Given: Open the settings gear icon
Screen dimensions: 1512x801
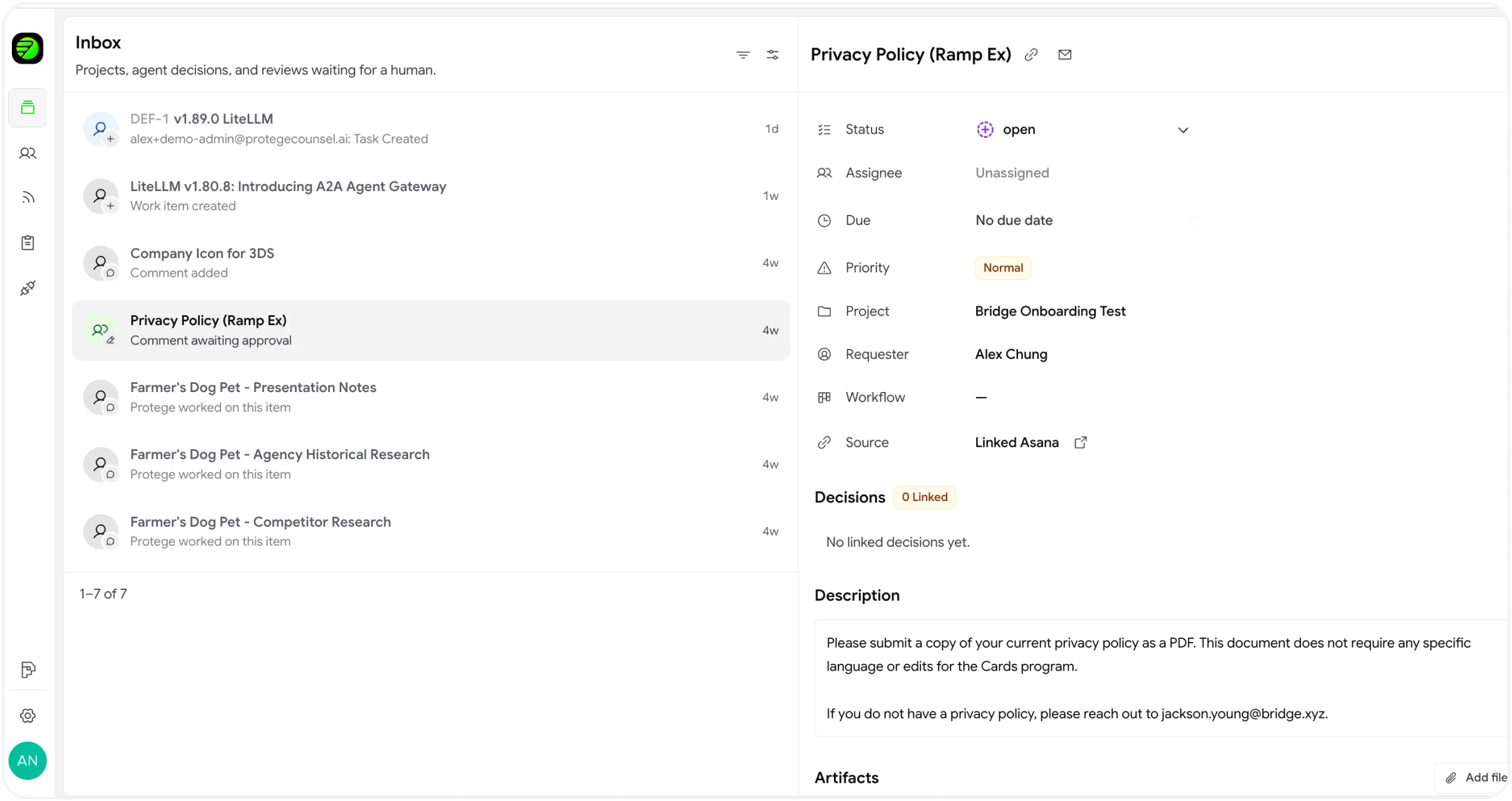Looking at the screenshot, I should tap(28, 715).
